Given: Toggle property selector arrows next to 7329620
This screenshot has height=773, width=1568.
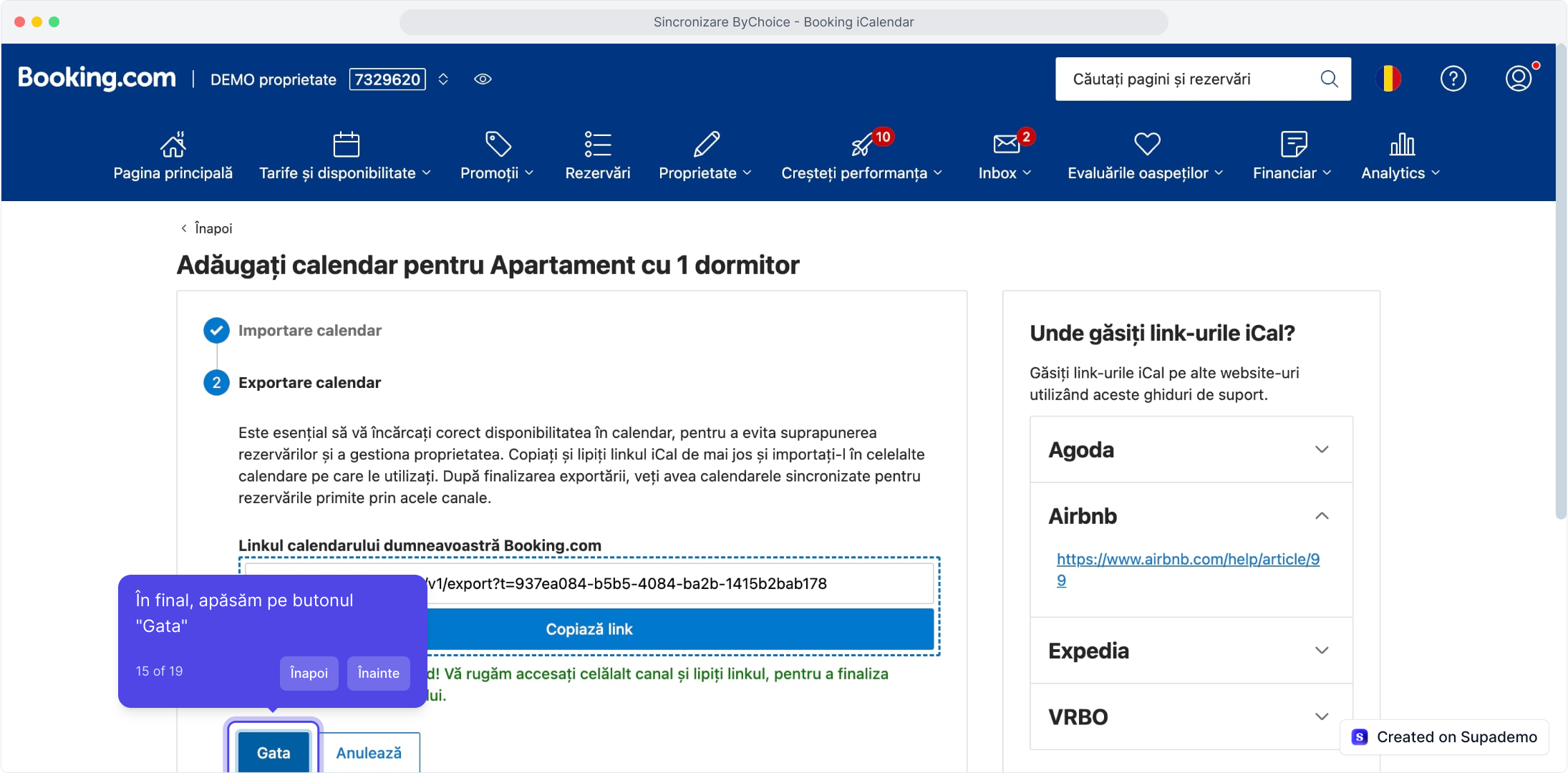Looking at the screenshot, I should click(443, 79).
